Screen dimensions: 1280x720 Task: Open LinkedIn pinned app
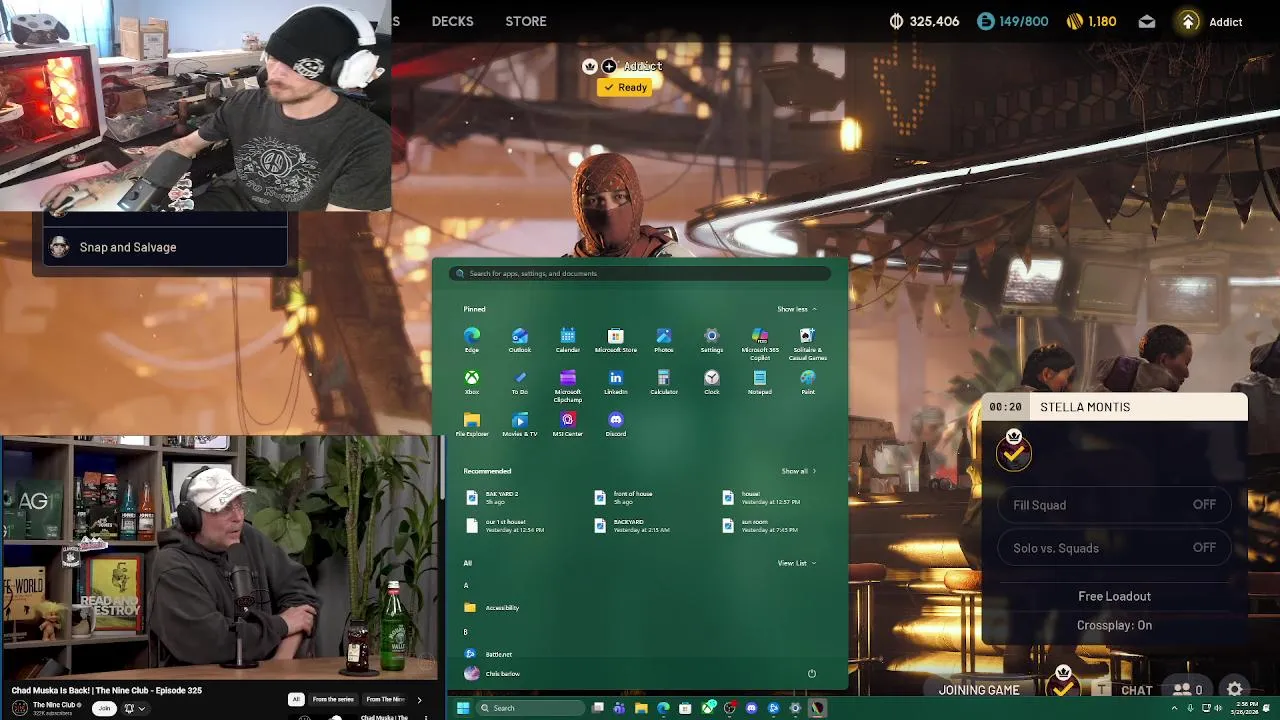pos(616,382)
